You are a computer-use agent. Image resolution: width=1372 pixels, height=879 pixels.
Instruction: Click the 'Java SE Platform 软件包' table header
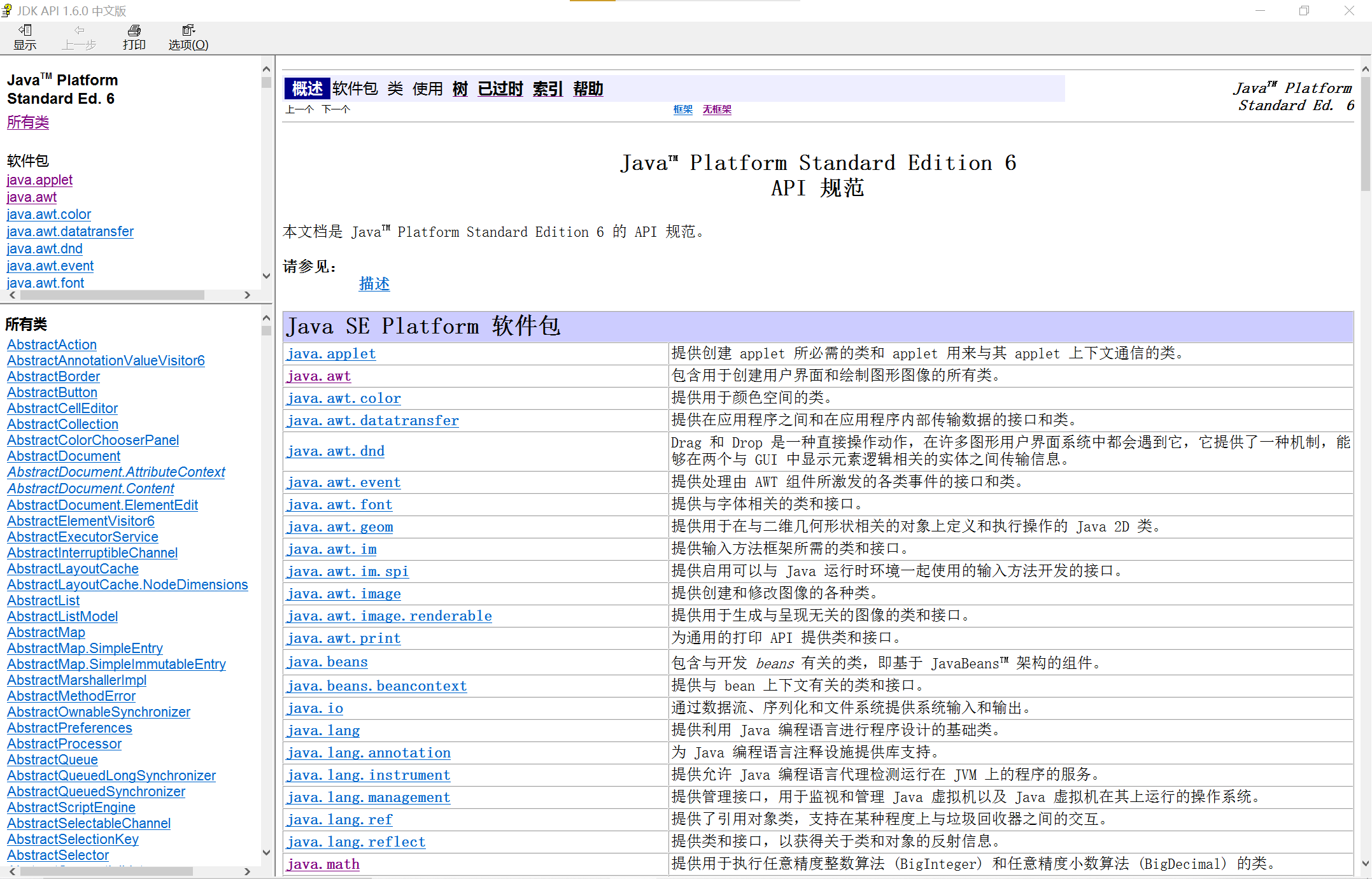click(818, 326)
